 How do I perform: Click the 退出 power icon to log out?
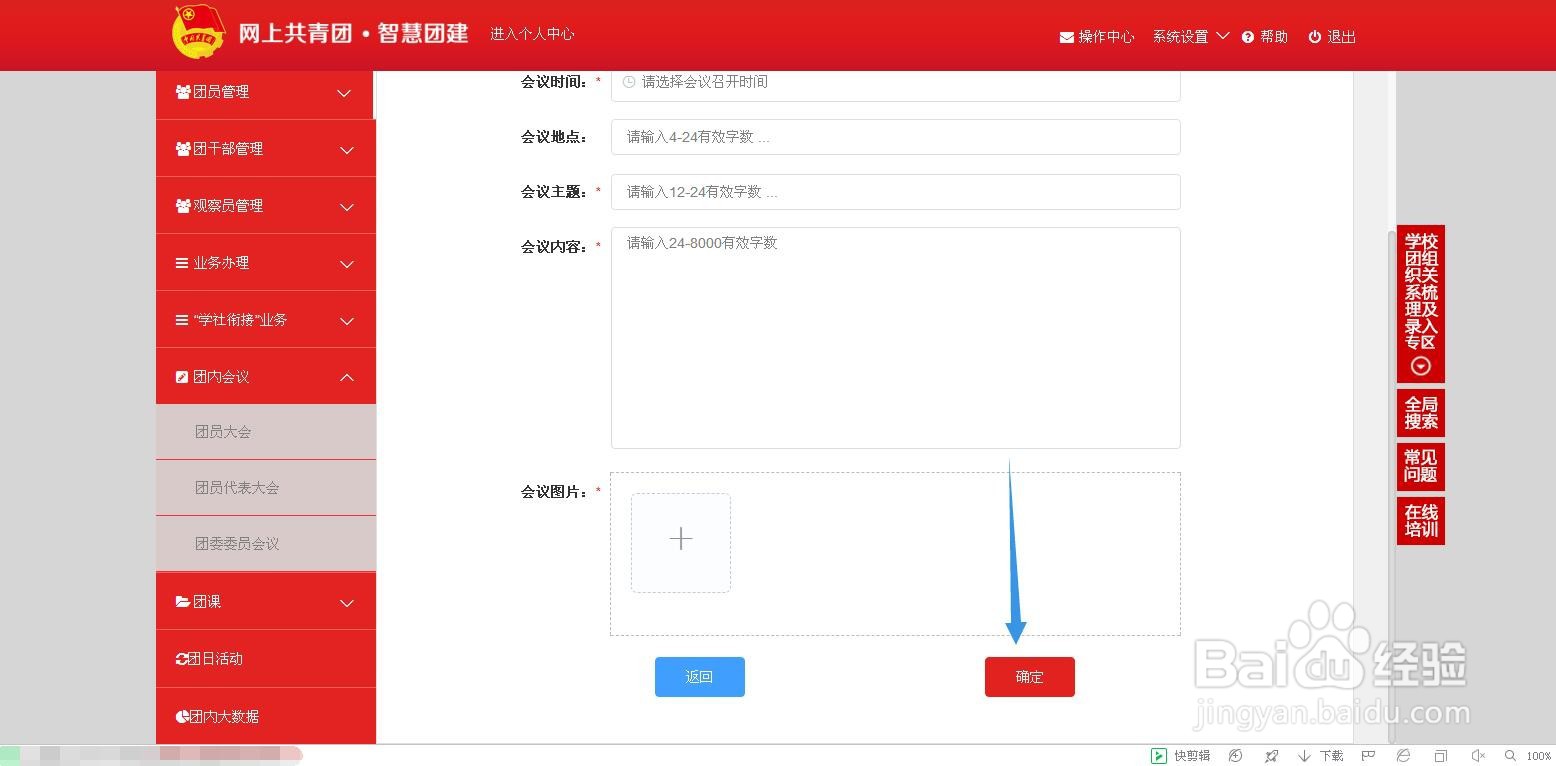(x=1313, y=37)
